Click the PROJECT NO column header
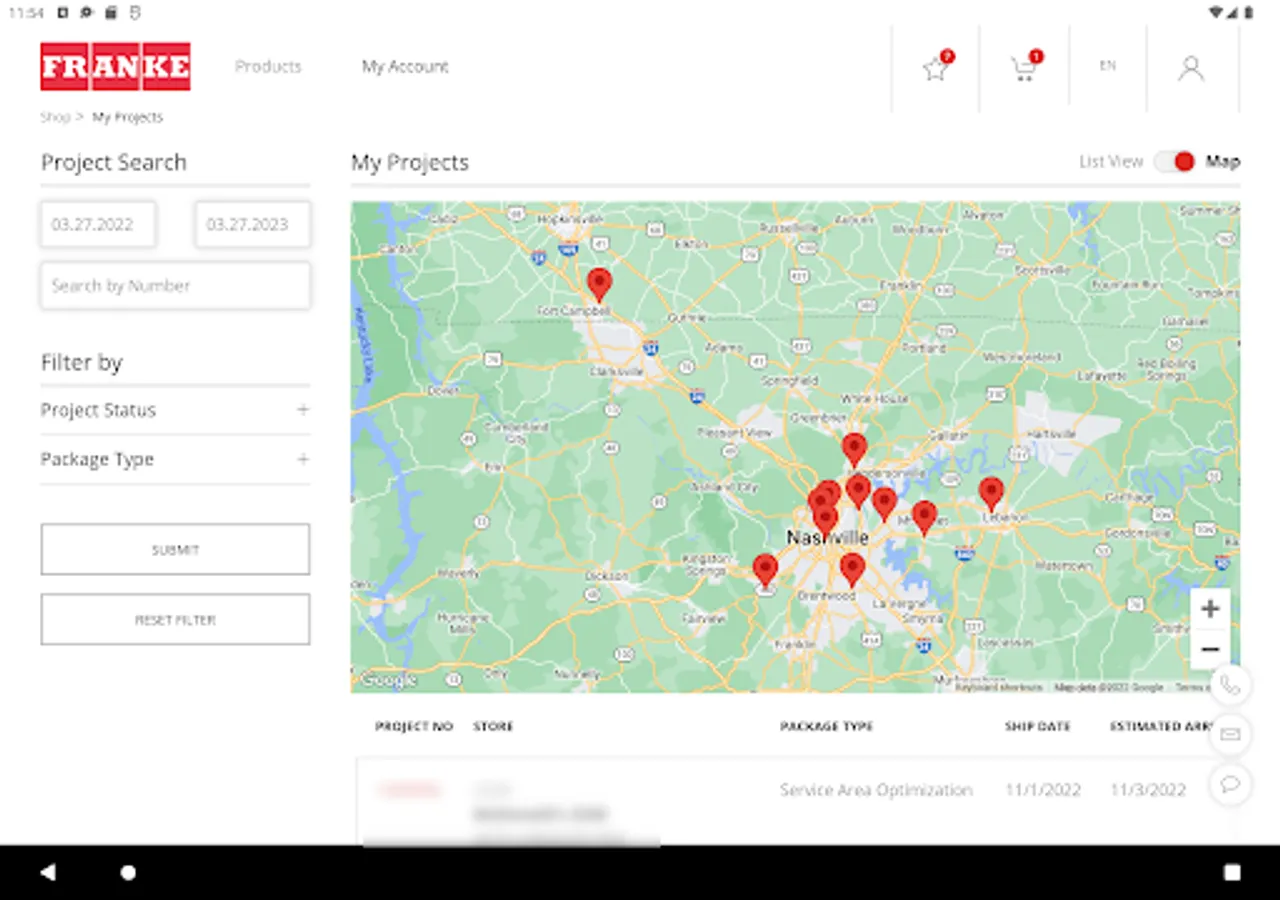Viewport: 1280px width, 900px height. coord(414,727)
